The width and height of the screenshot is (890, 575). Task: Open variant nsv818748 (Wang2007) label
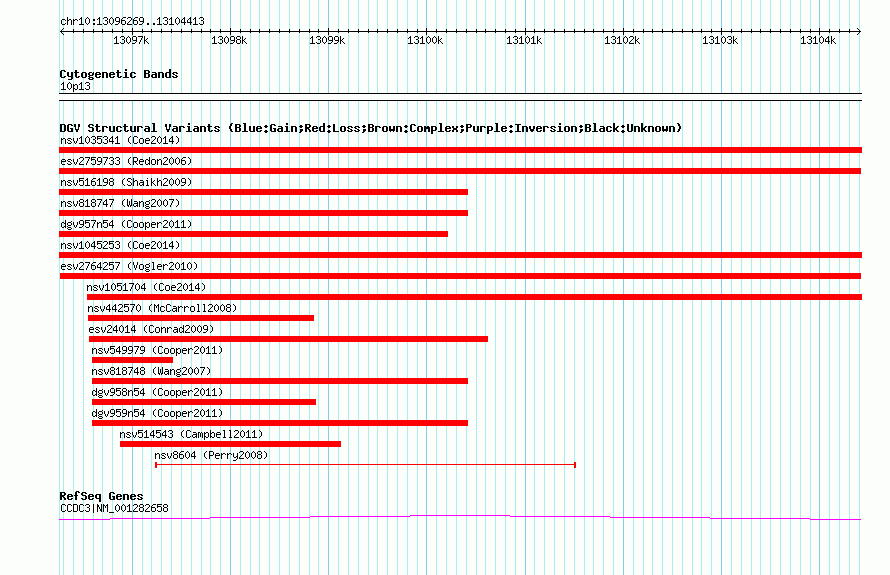[x=152, y=371]
